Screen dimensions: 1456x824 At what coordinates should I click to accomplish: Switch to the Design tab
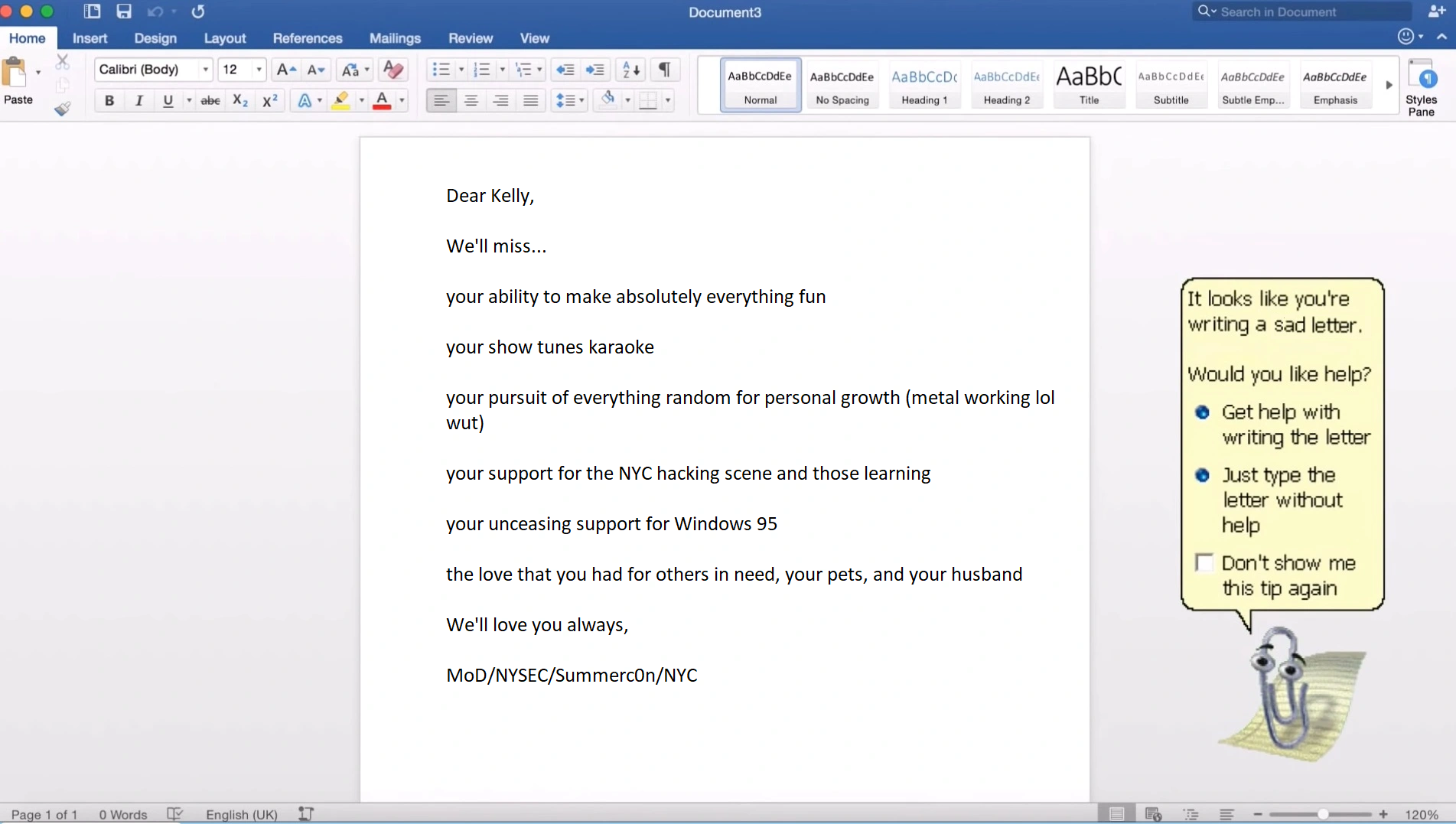click(155, 38)
